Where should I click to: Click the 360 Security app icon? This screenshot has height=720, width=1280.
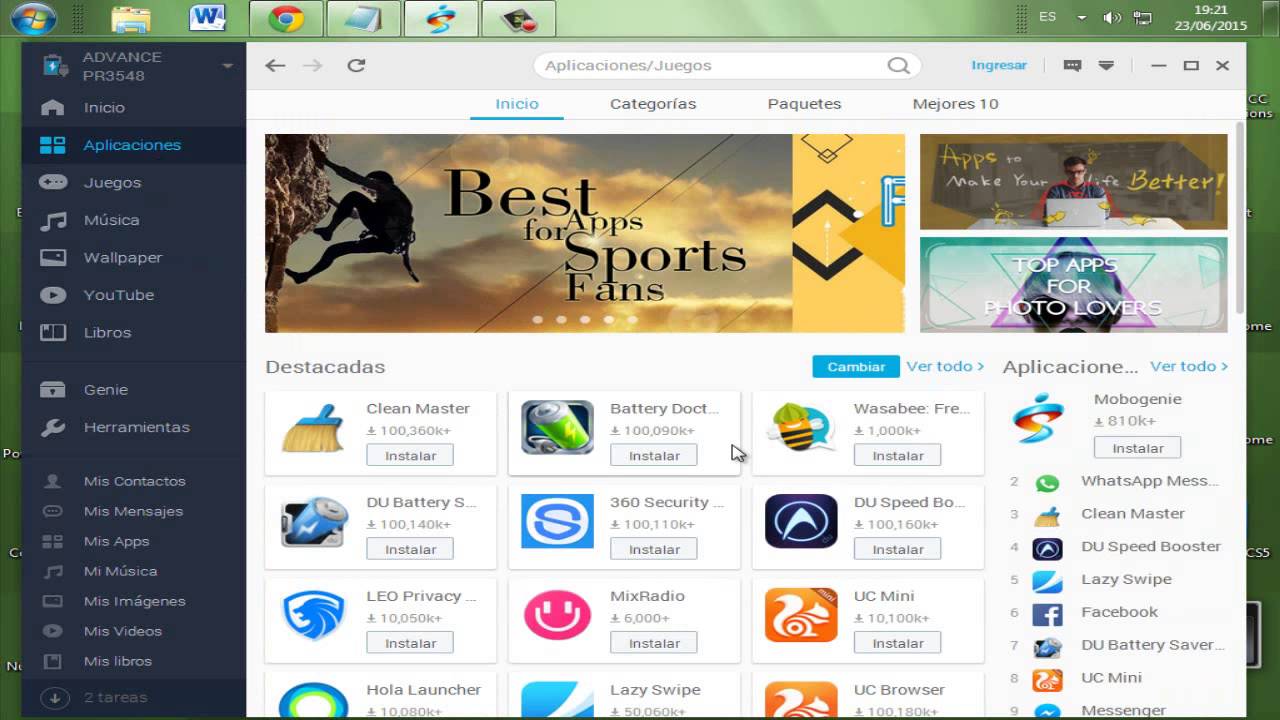[557, 521]
